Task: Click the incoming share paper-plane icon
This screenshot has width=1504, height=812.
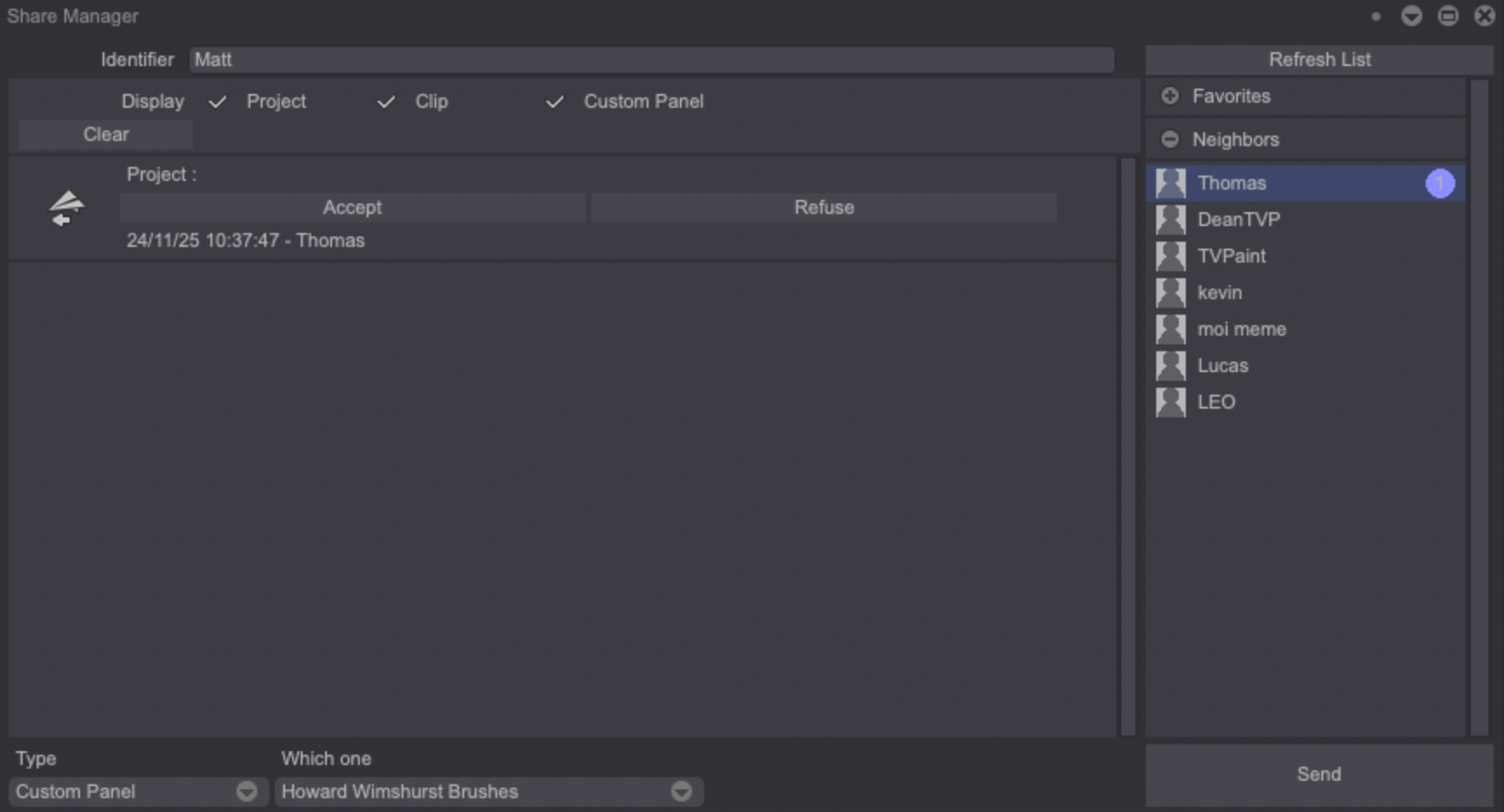Action: coord(66,209)
